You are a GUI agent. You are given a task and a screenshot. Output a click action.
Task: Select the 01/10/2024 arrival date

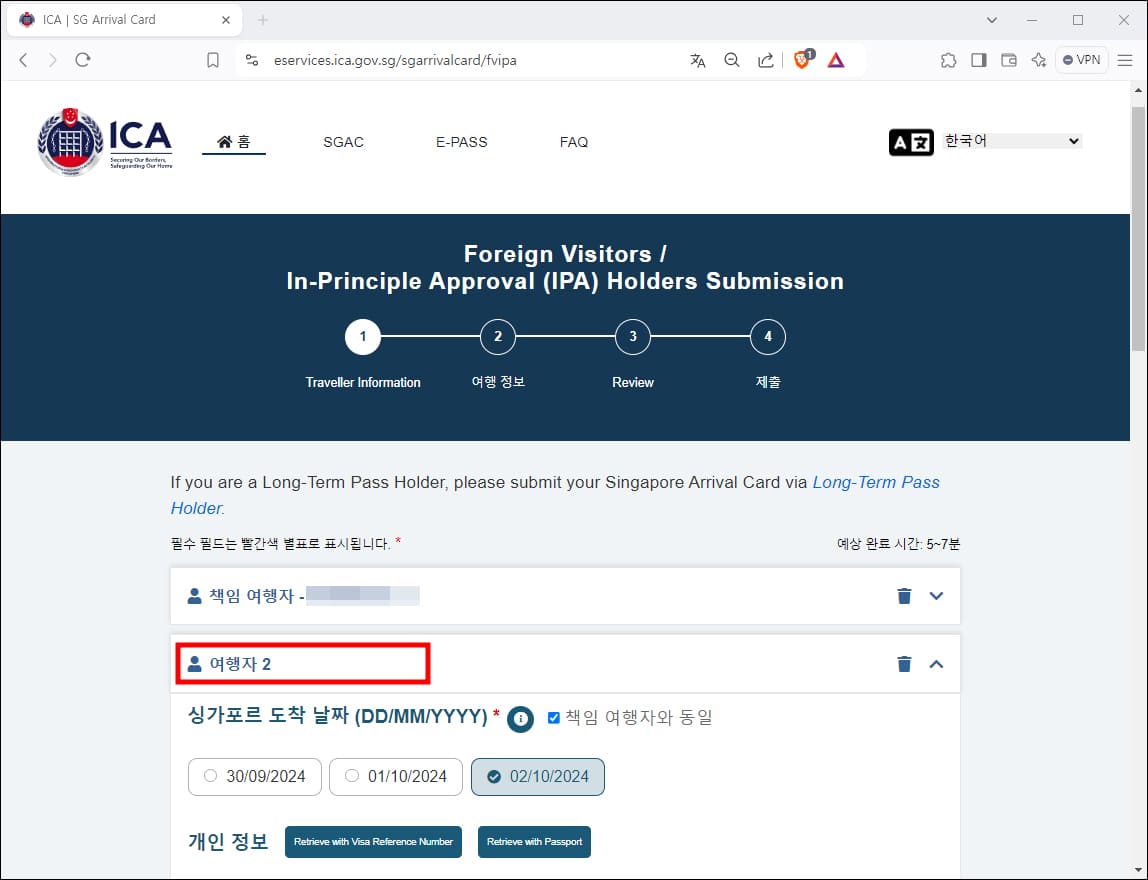pyautogui.click(x=395, y=777)
